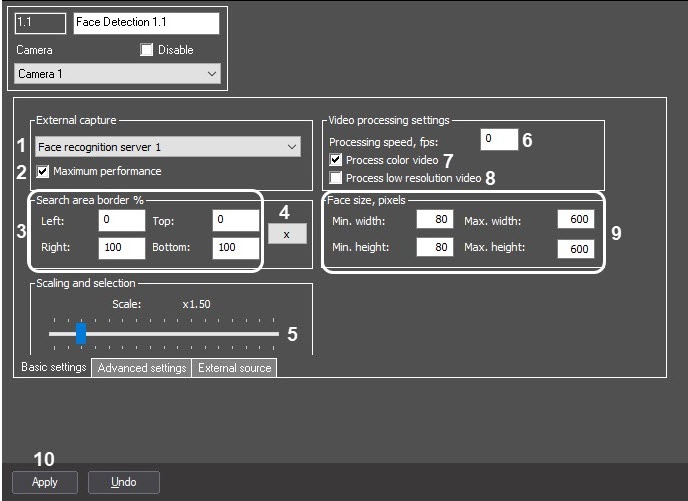Click the Undo button

124,482
